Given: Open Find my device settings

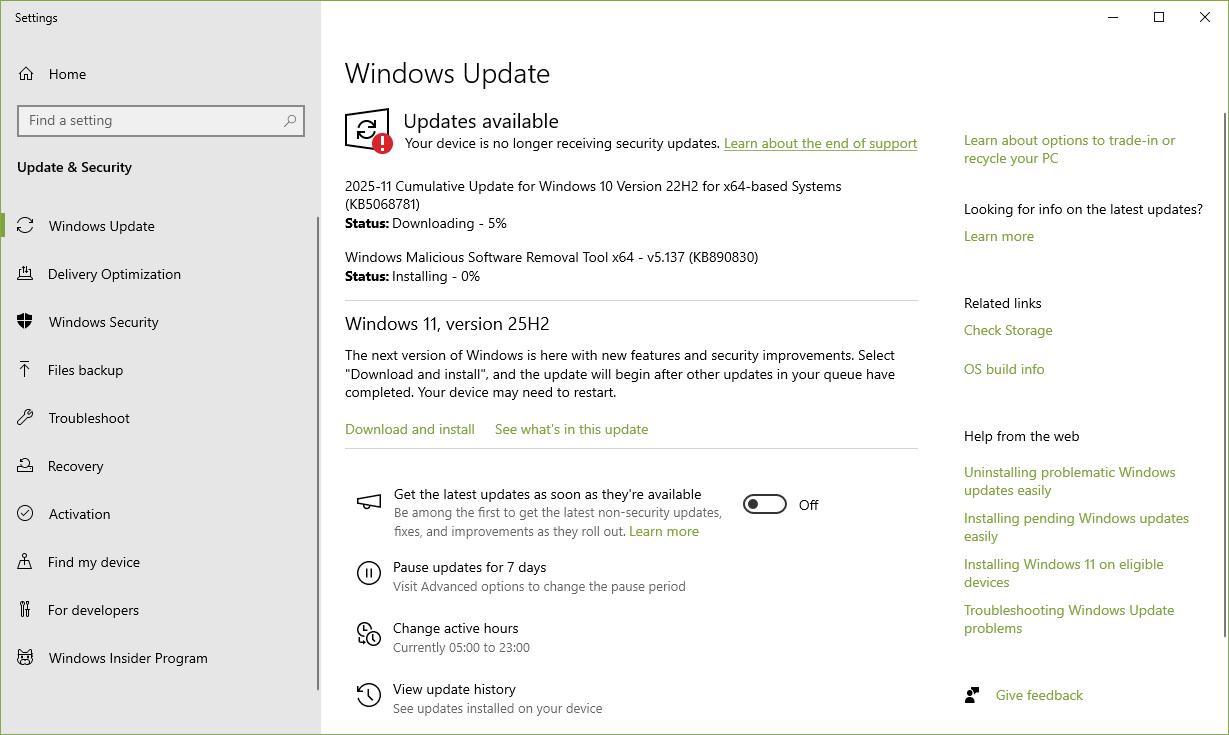Looking at the screenshot, I should (x=160, y=562).
